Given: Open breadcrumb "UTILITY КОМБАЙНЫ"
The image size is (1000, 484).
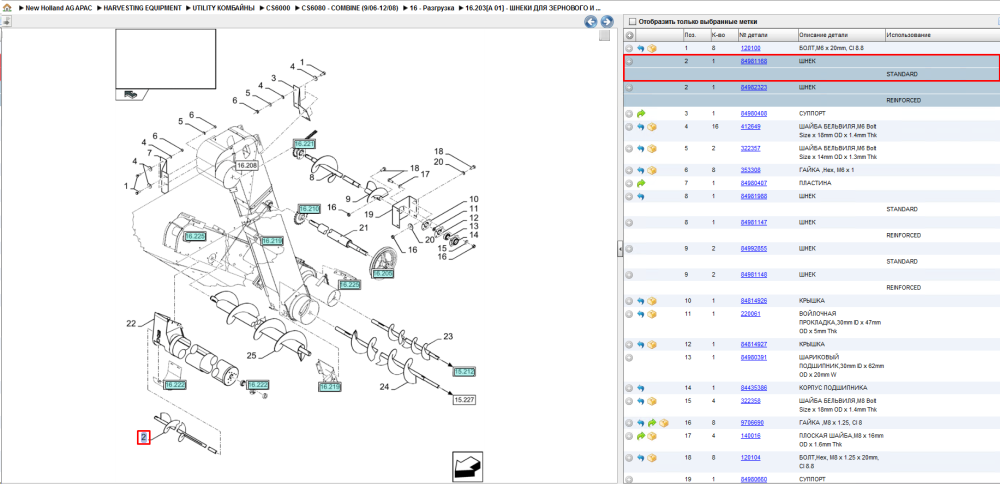Looking at the screenshot, I should (x=223, y=8).
